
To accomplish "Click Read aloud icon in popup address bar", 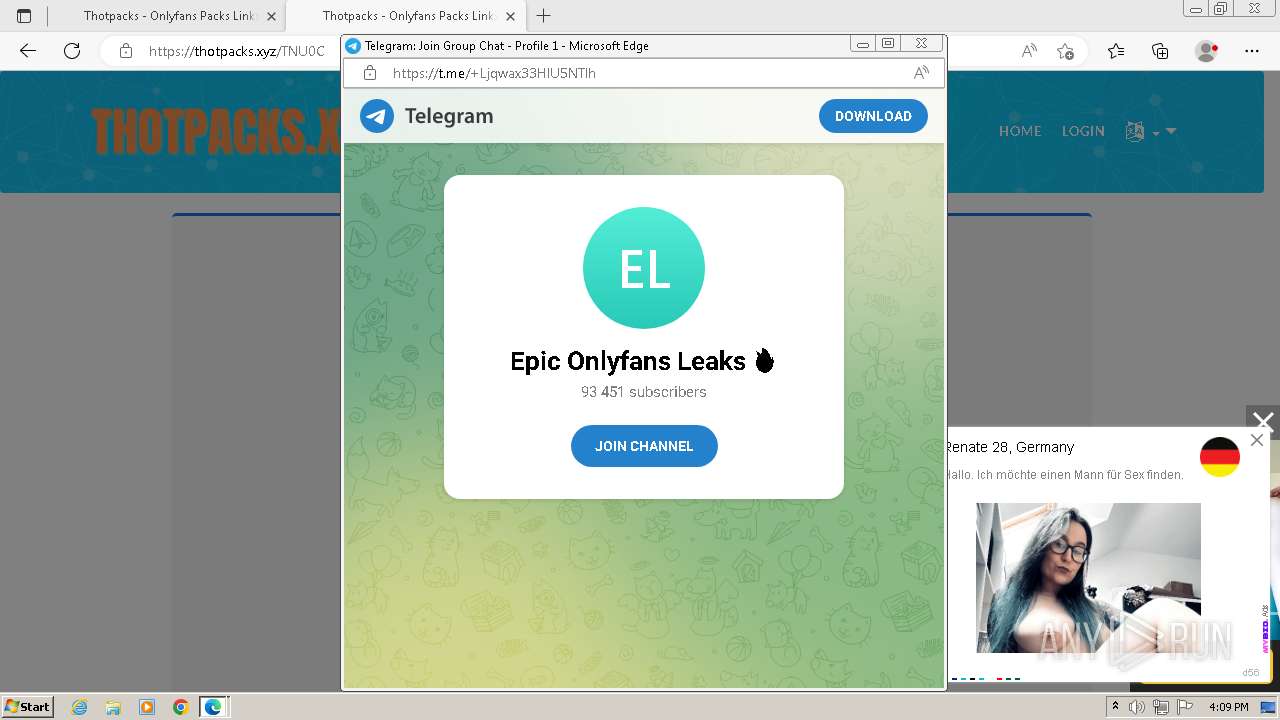I will pos(921,73).
